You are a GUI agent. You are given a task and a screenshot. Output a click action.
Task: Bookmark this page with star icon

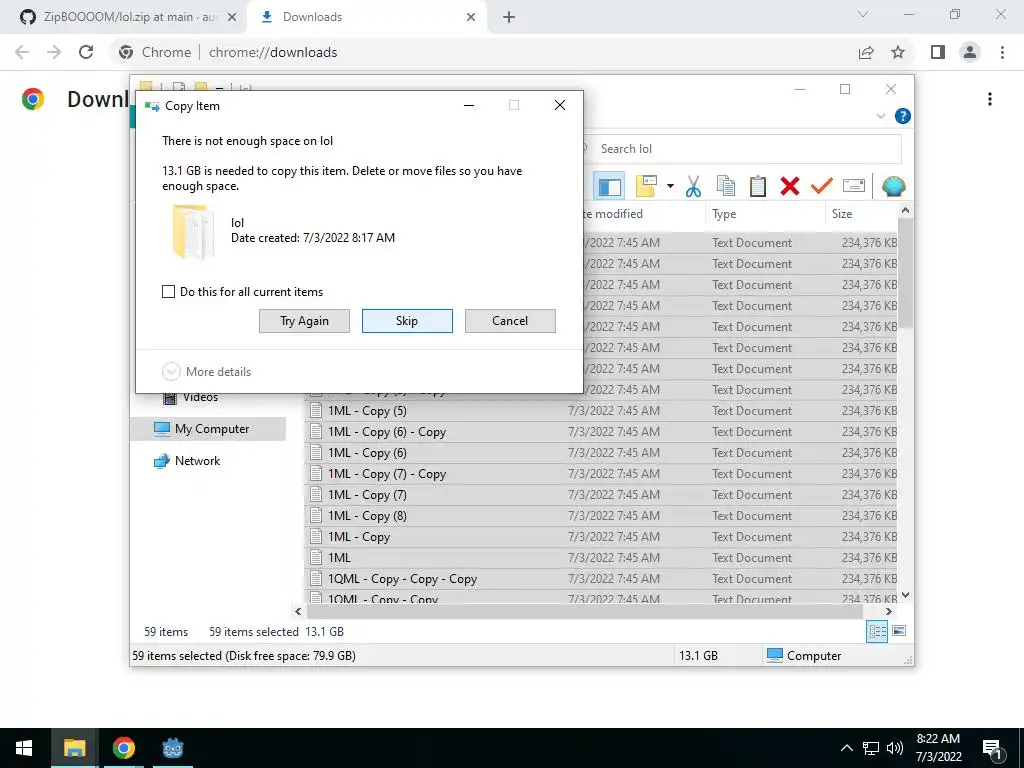coord(898,52)
